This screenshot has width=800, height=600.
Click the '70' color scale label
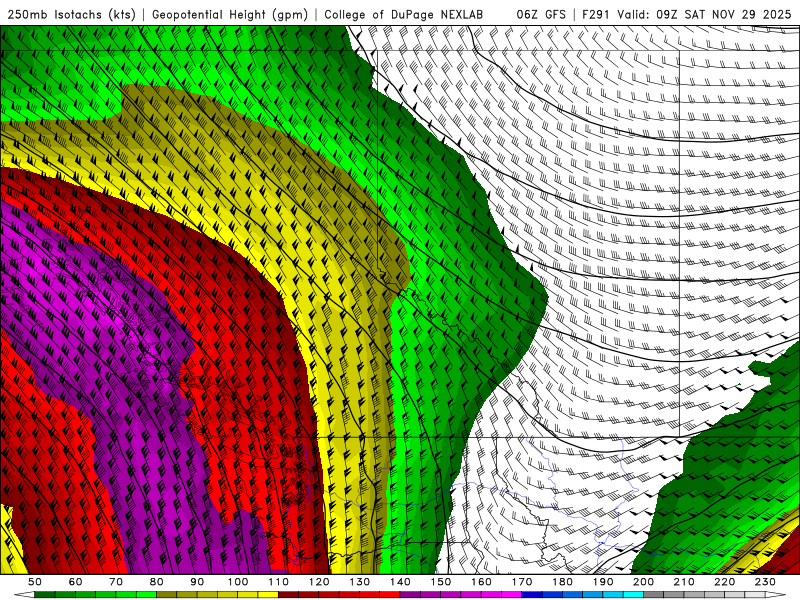(116, 582)
